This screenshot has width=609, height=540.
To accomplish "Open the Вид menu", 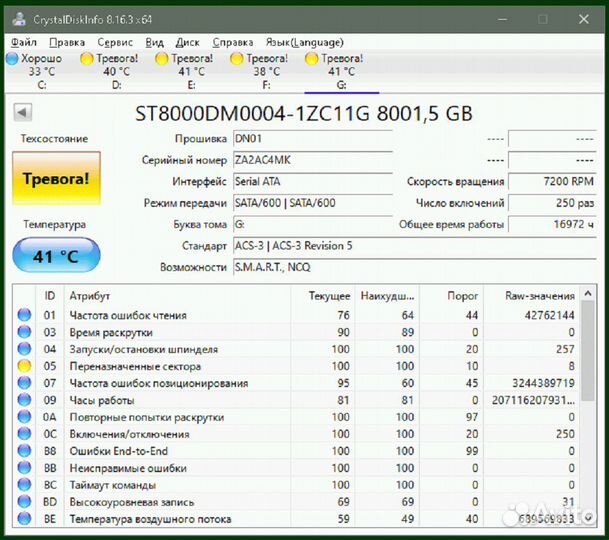I will click(x=154, y=42).
